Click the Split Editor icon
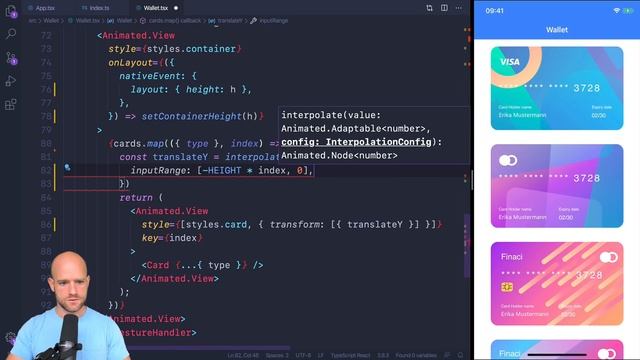640x360 pixels. coord(444,8)
